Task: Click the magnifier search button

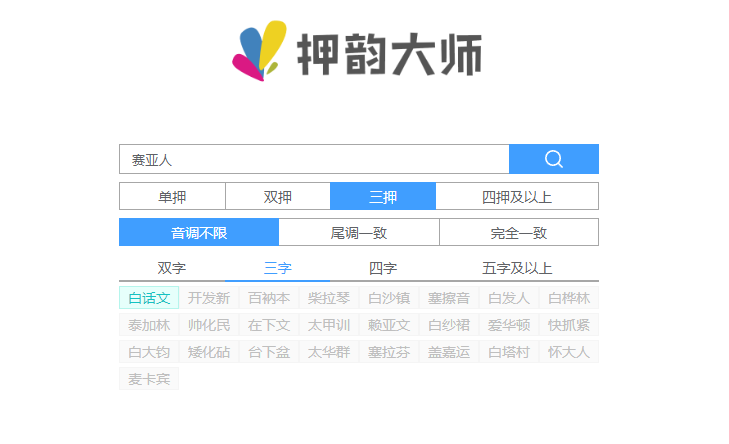Action: [554, 159]
